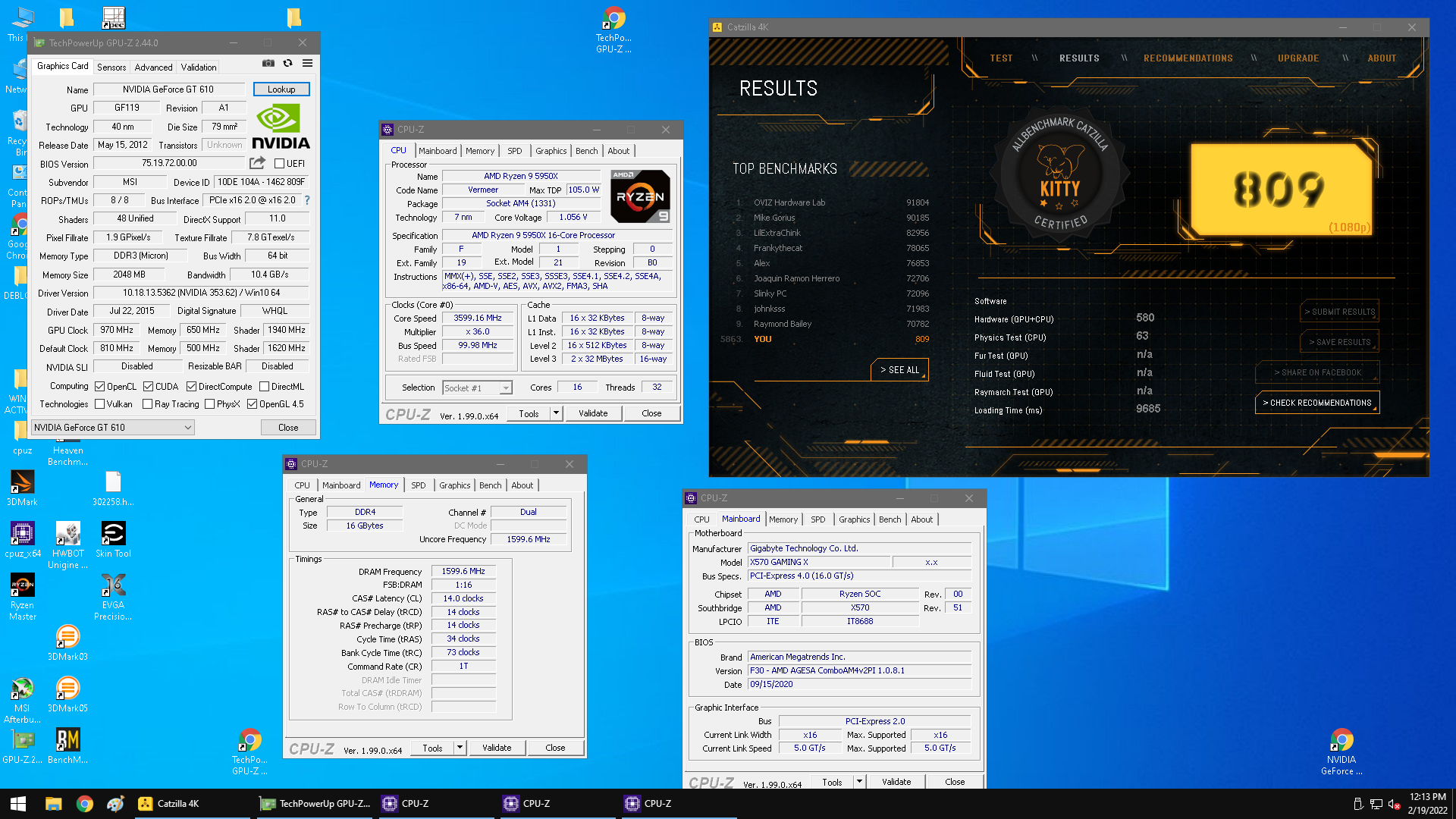This screenshot has height=819, width=1456.
Task: Click Windows Start button
Action: 18,804
